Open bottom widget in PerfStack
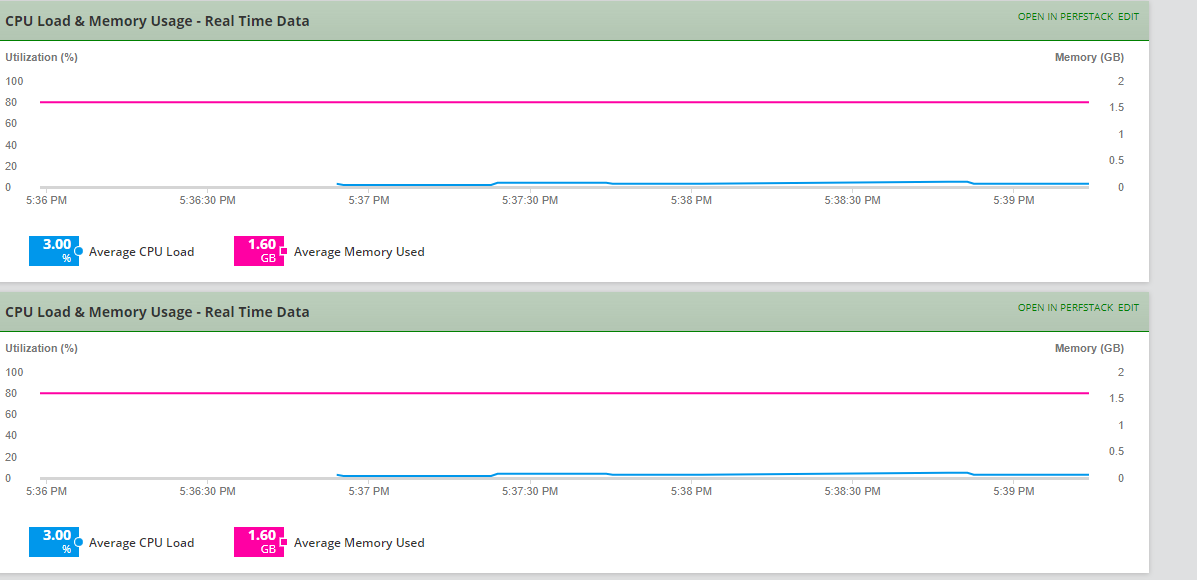 1066,308
